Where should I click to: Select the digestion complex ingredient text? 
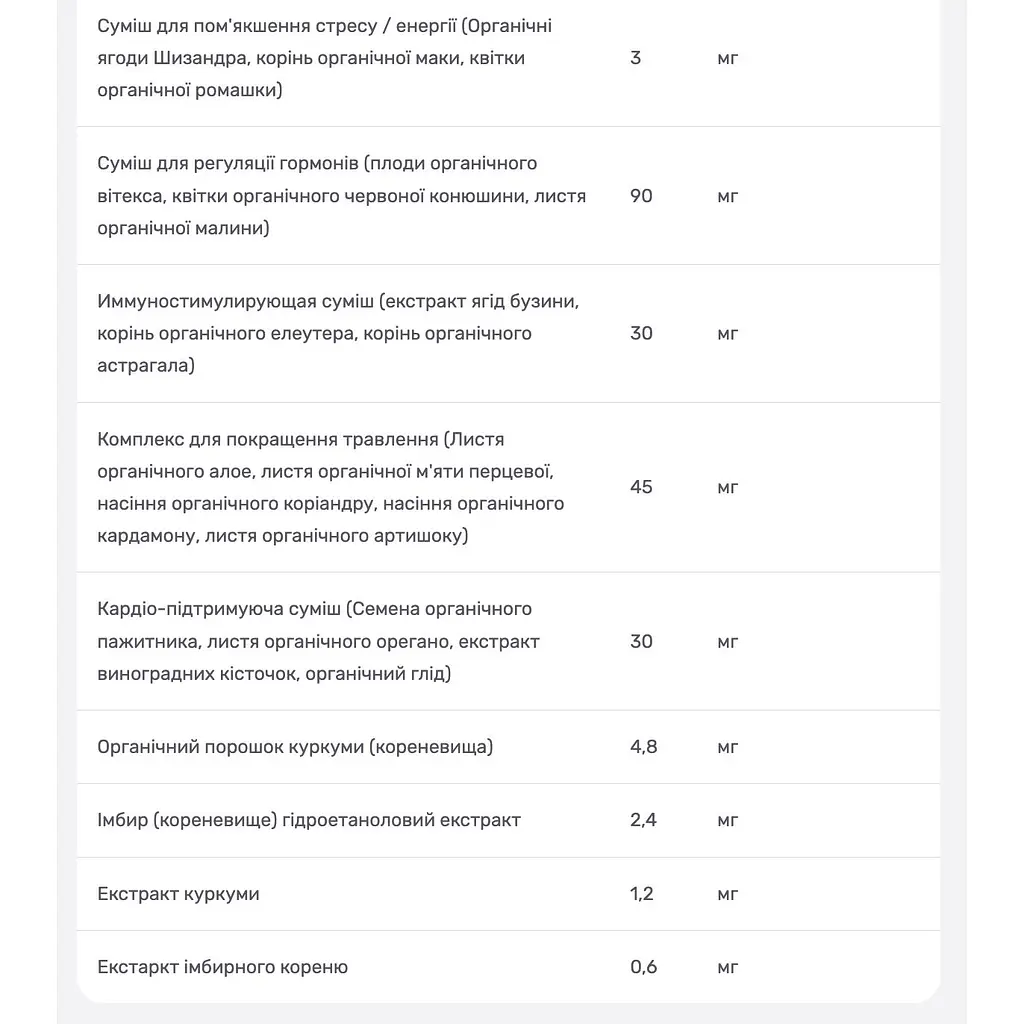(330, 487)
